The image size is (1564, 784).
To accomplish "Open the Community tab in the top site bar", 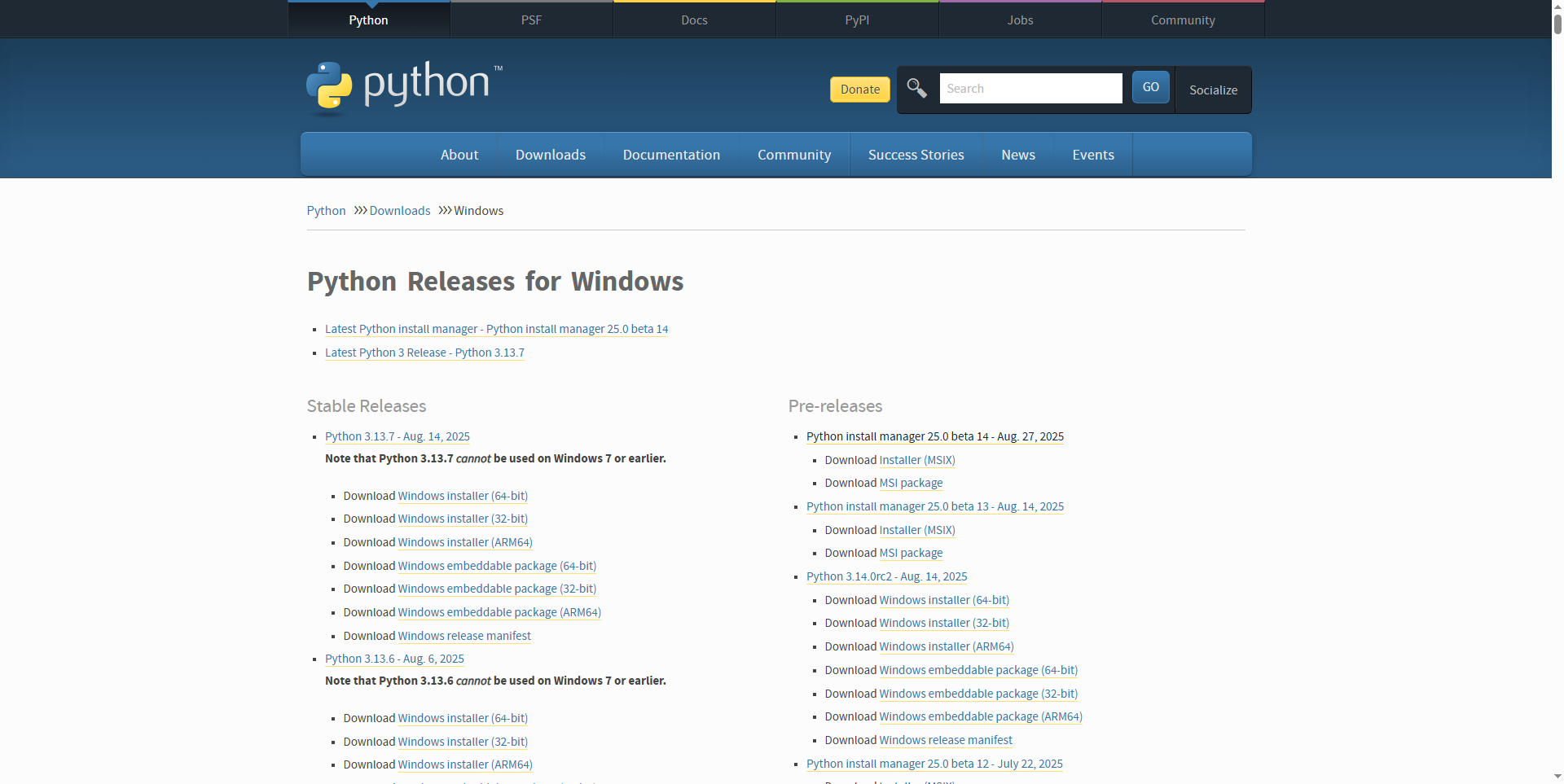I will point(1183,20).
